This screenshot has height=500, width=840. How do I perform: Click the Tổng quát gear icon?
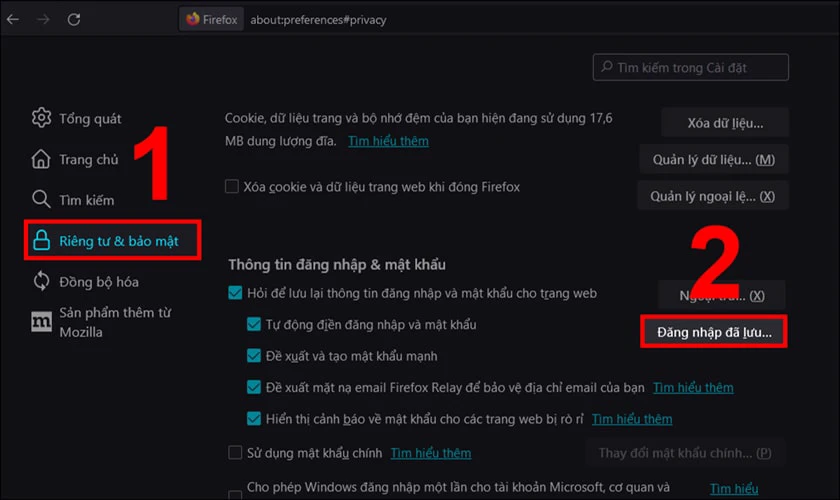pyautogui.click(x=41, y=119)
